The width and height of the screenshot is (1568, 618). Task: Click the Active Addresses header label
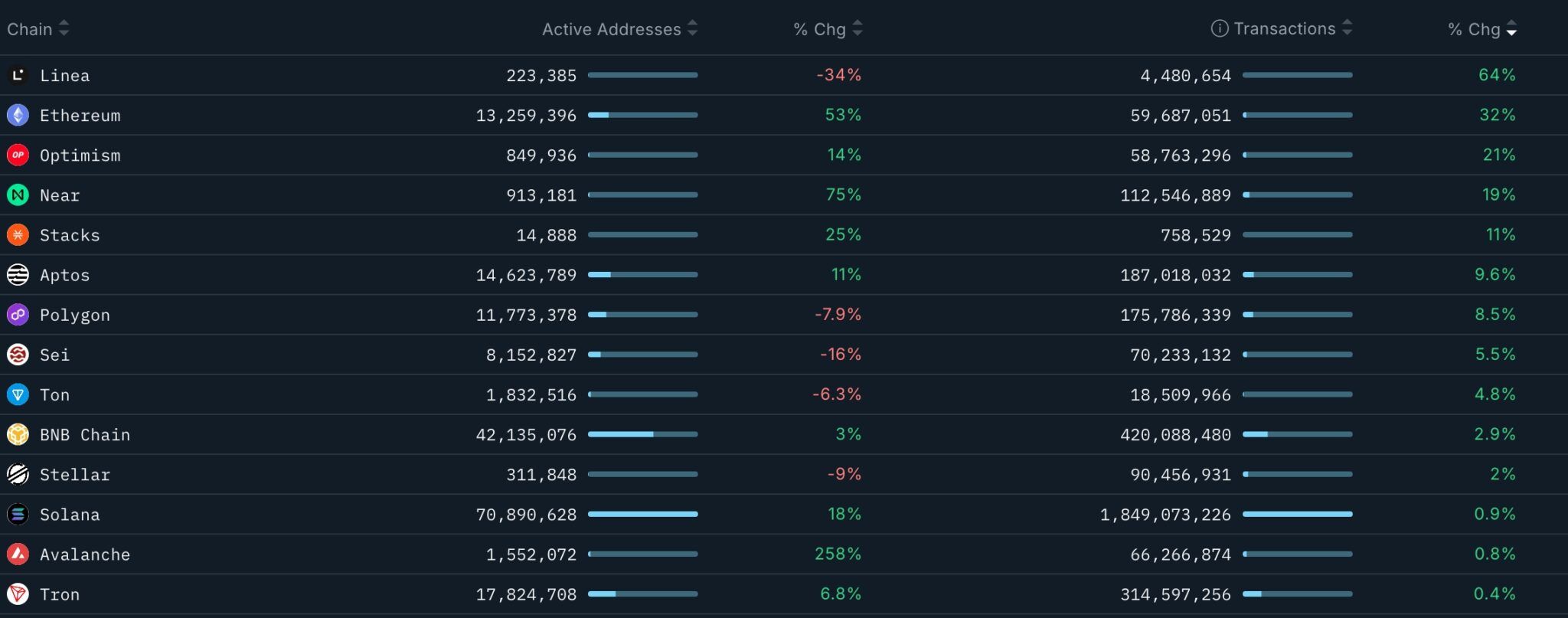pos(611,29)
